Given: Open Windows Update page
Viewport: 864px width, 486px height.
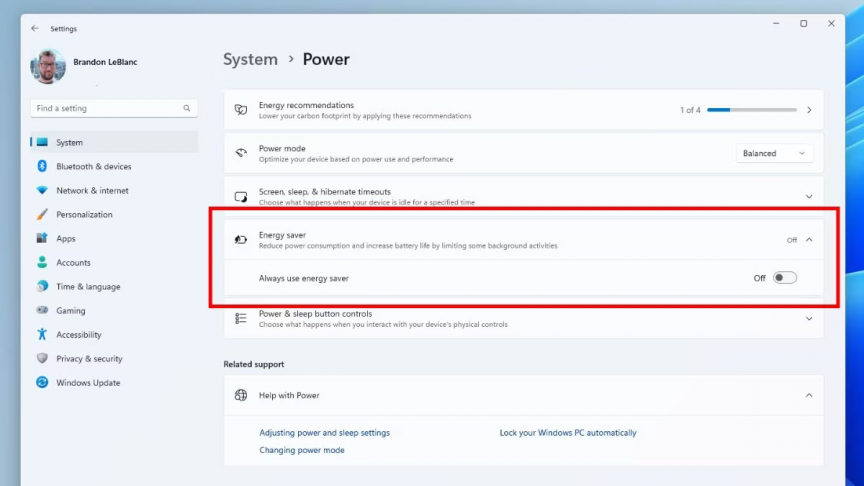Looking at the screenshot, I should coord(88,382).
